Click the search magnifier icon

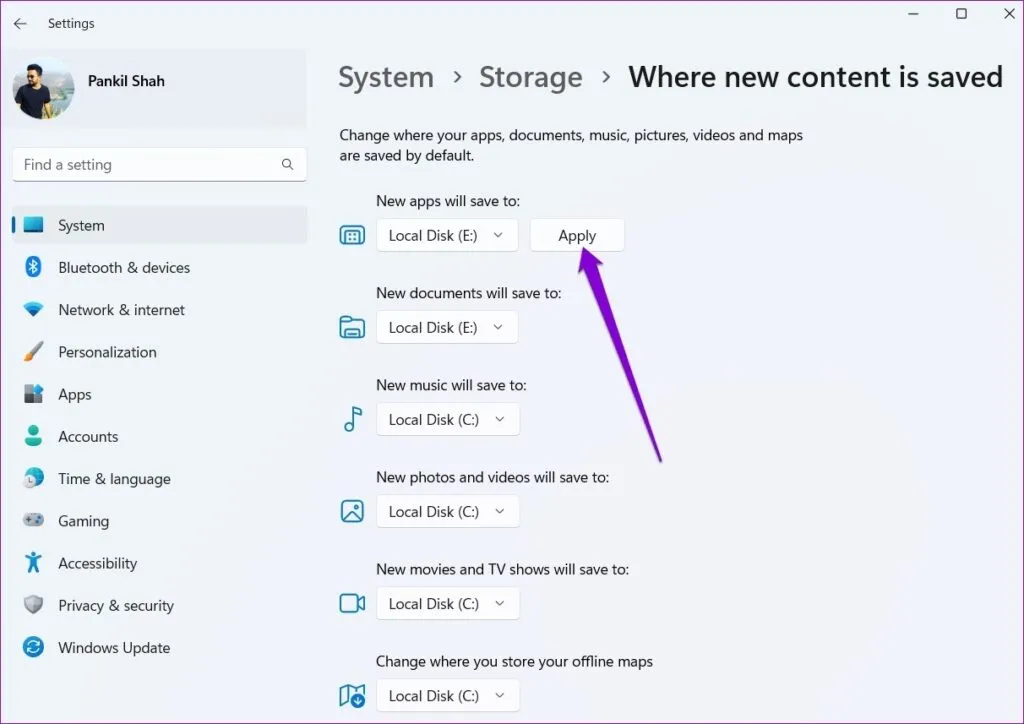point(288,165)
